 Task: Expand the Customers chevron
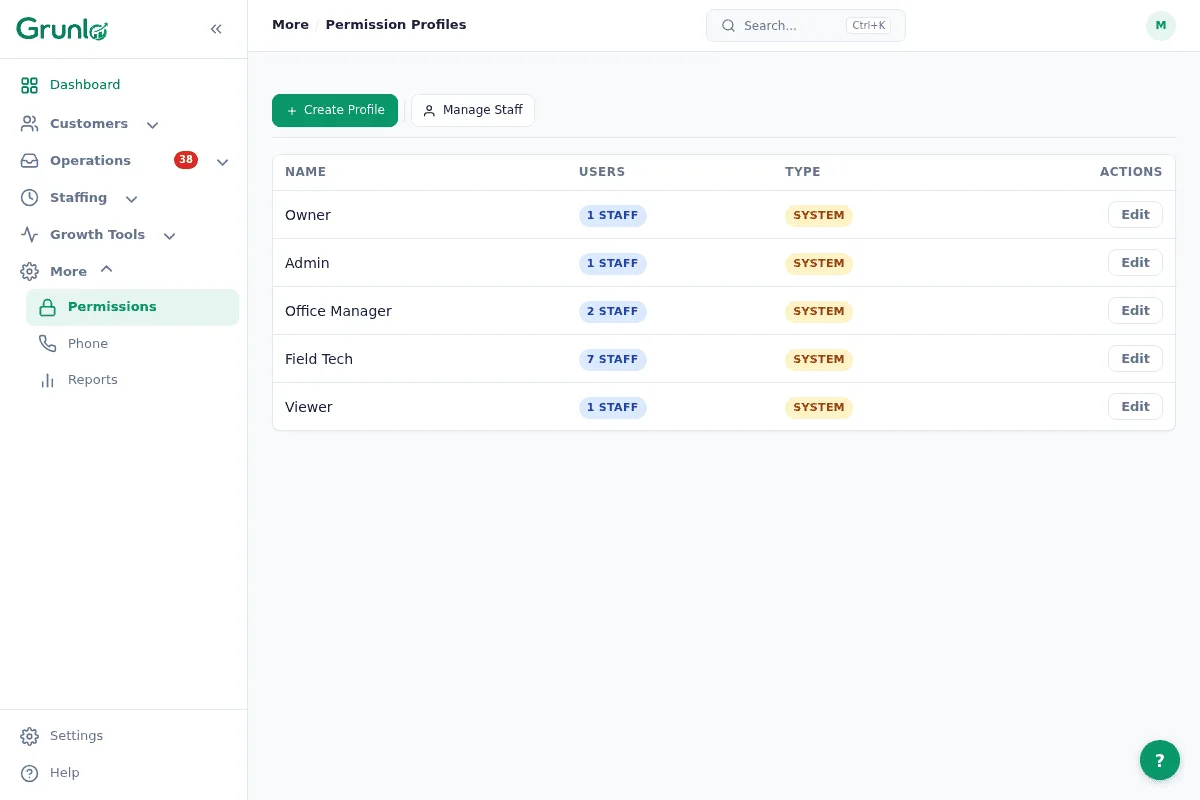coord(152,125)
